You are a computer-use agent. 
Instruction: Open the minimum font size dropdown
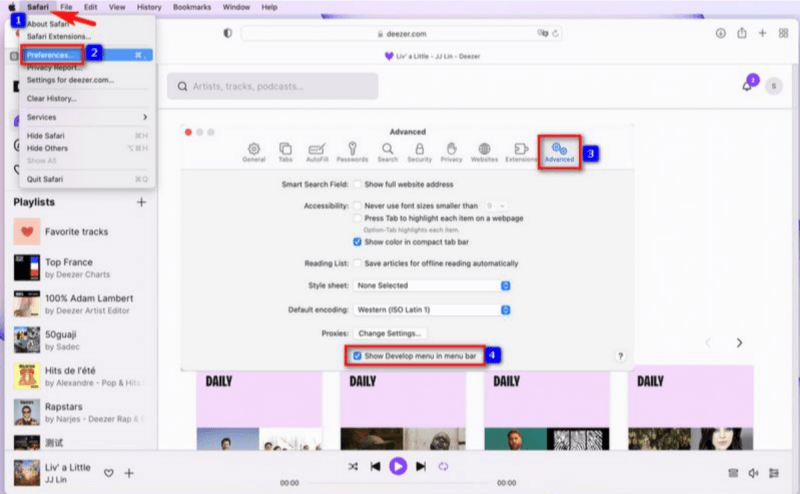tap(495, 206)
